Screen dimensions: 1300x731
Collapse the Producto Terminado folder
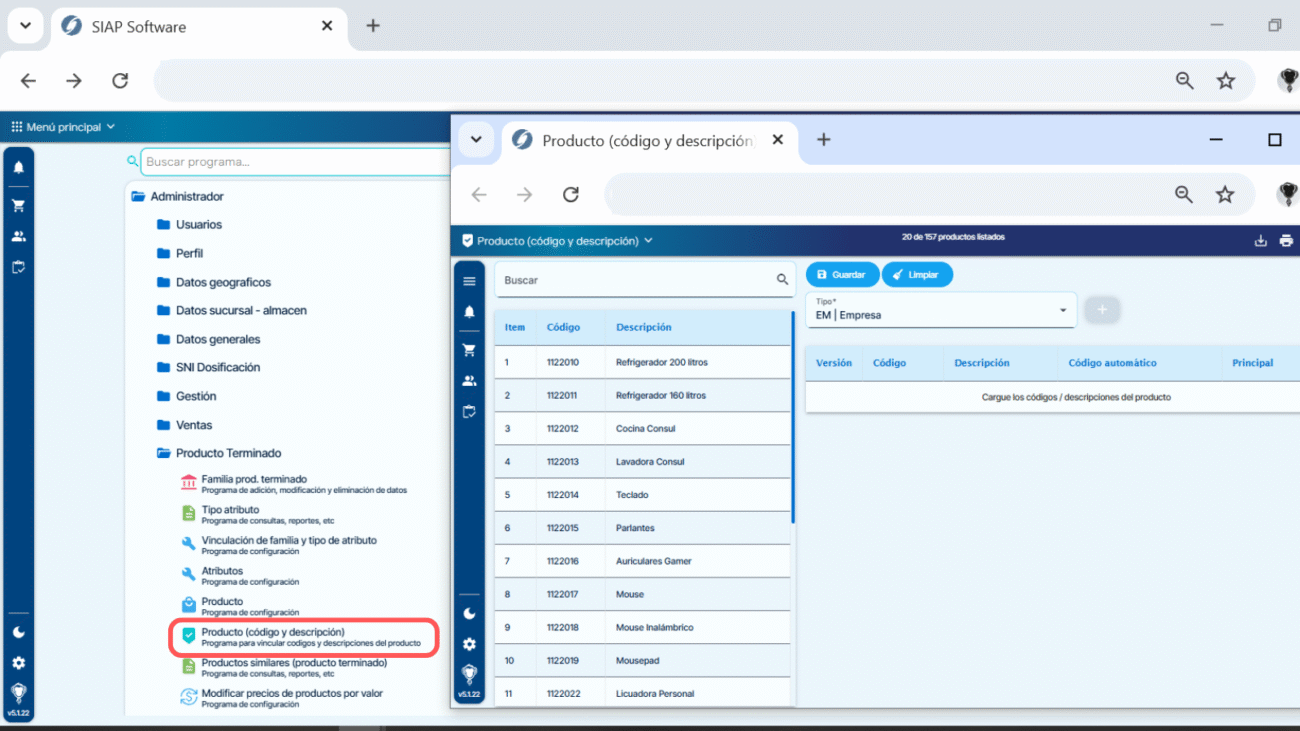point(228,453)
